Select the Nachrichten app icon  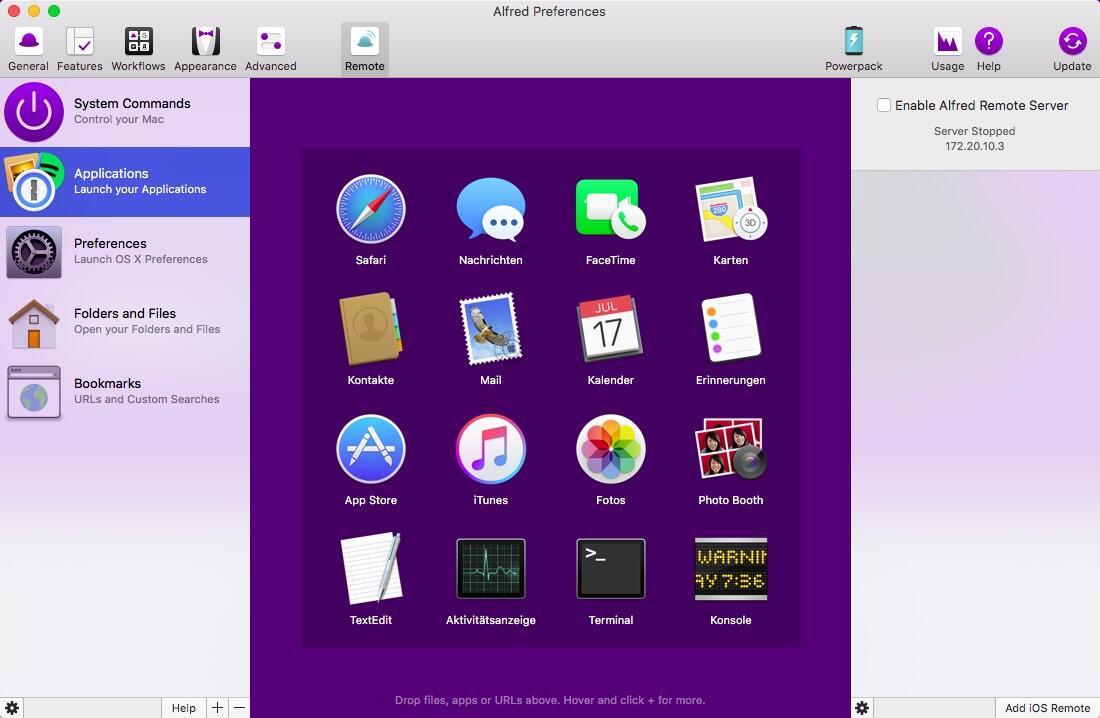[490, 209]
